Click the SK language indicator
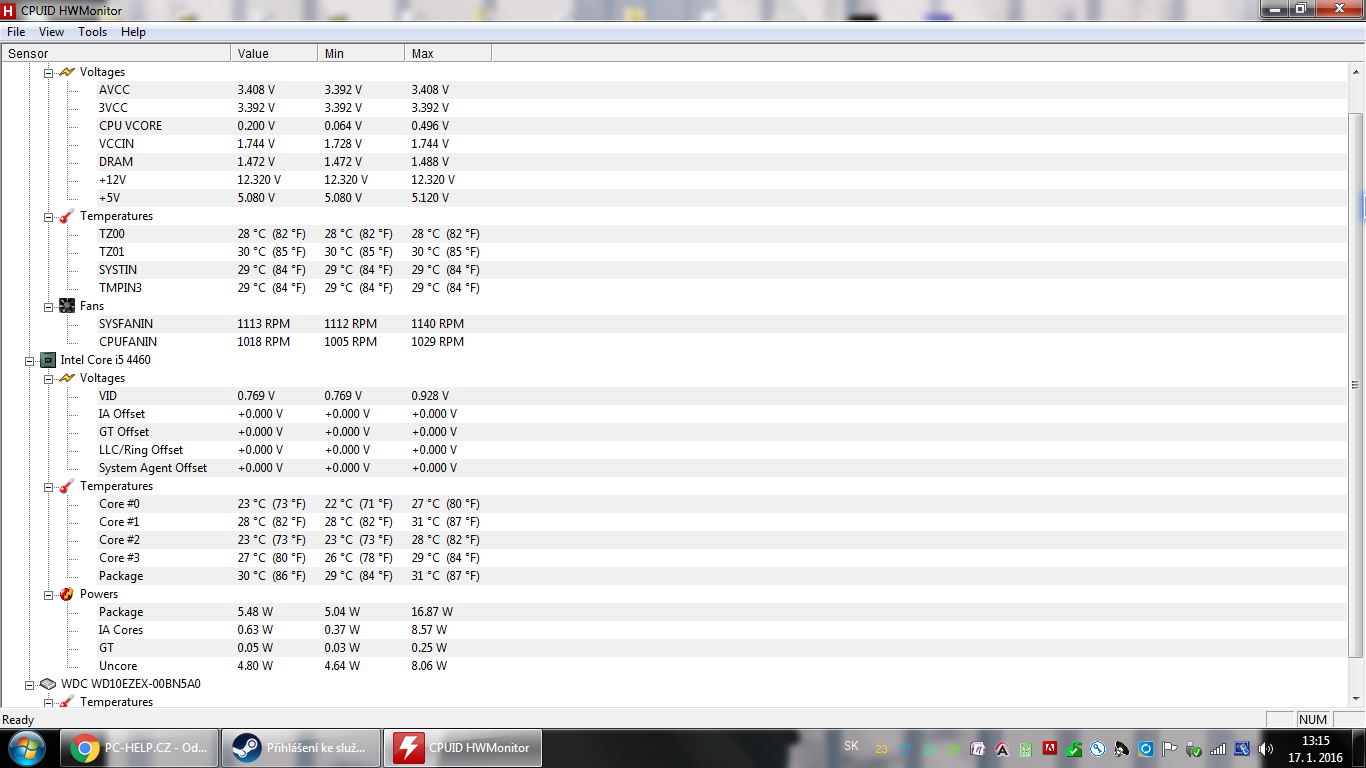 coord(851,746)
